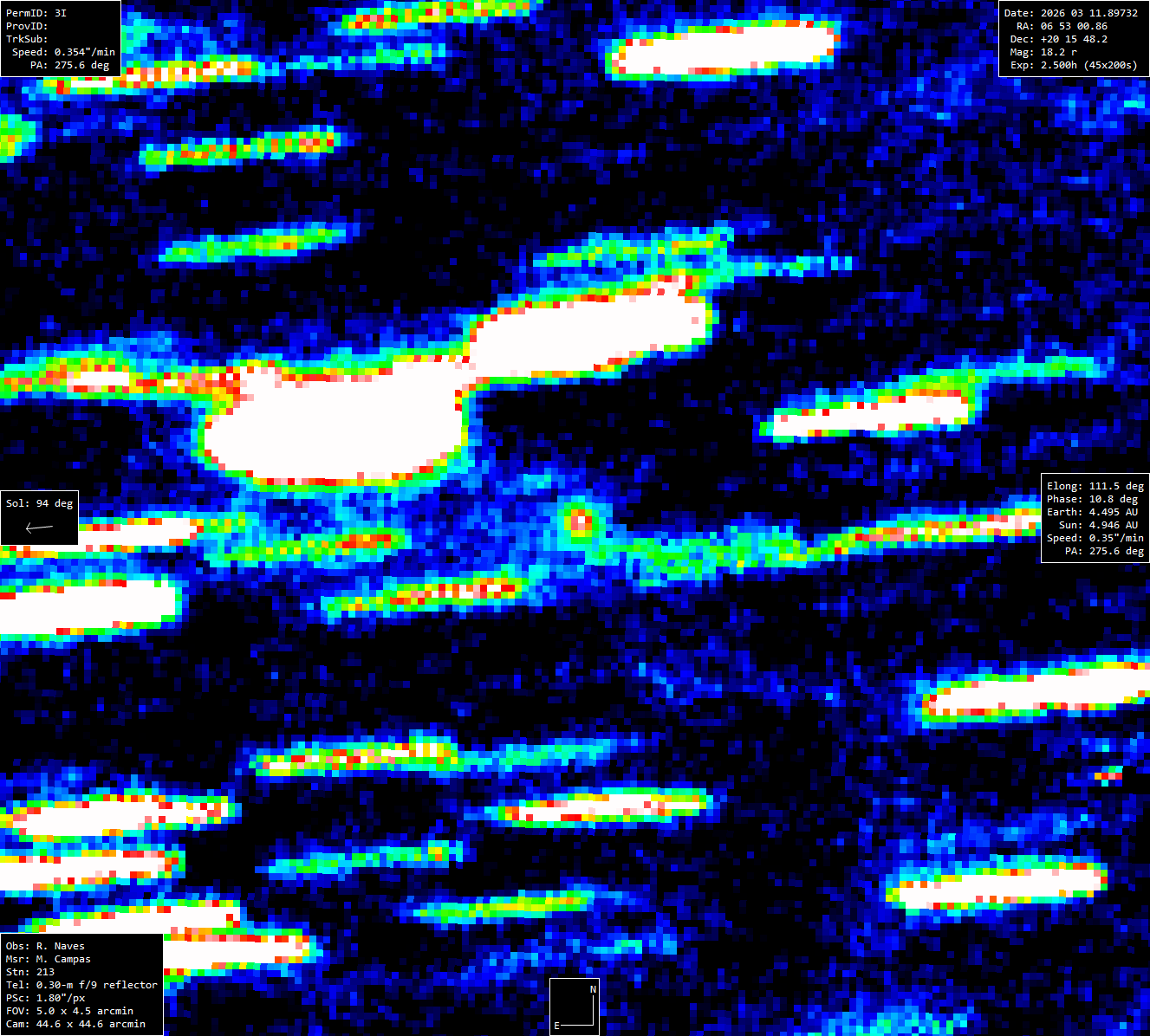This screenshot has height=1036, width=1150.
Task: Click the N/E compass orientation icon
Action: (x=575, y=1007)
